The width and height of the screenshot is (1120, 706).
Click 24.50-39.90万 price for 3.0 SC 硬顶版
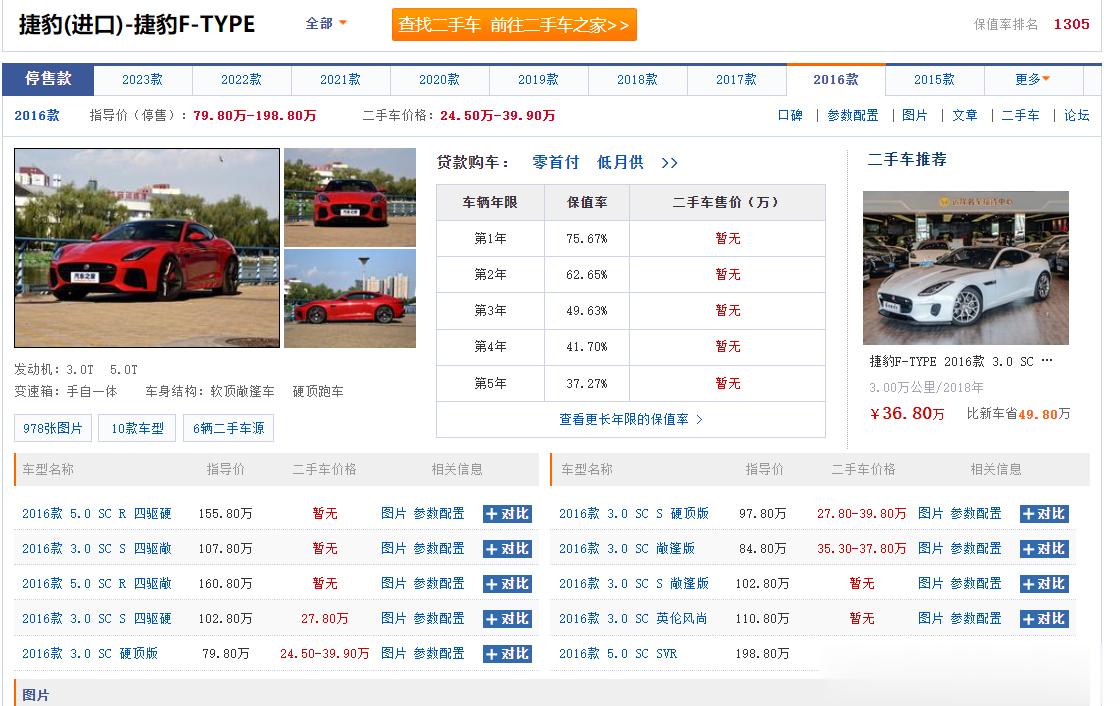point(324,654)
